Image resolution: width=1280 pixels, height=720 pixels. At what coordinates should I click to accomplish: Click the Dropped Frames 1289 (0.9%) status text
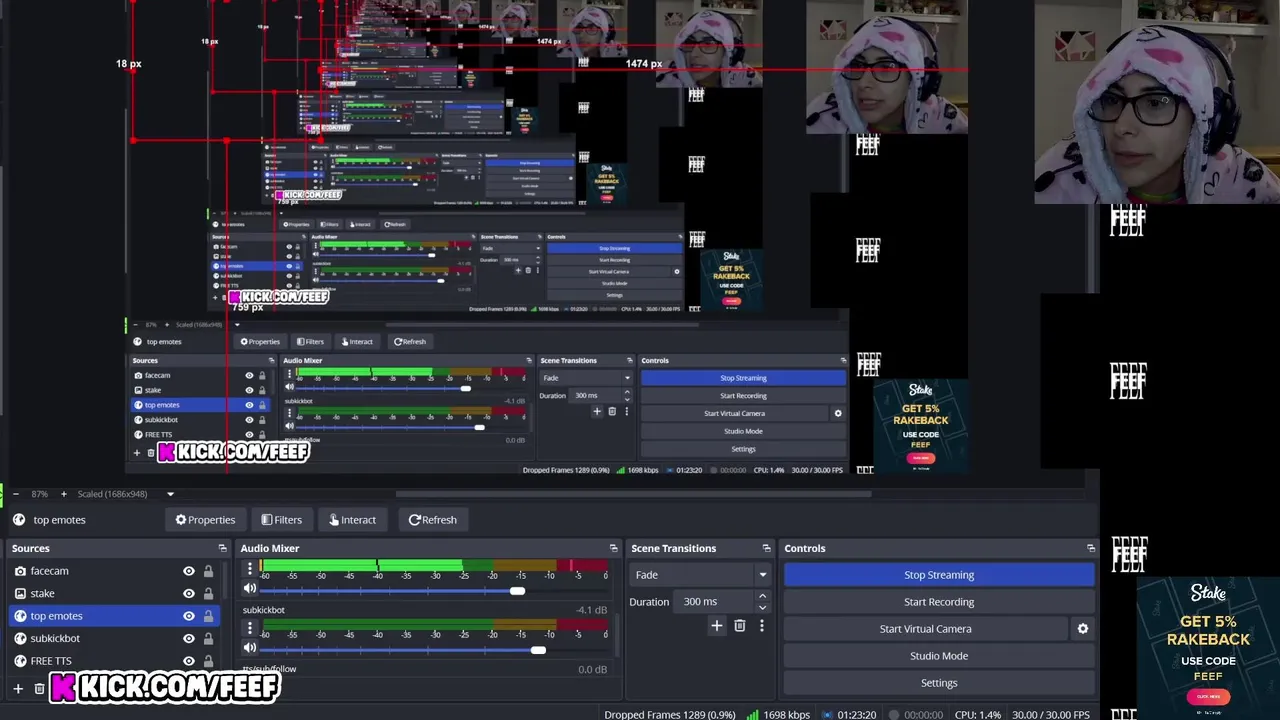click(x=669, y=714)
